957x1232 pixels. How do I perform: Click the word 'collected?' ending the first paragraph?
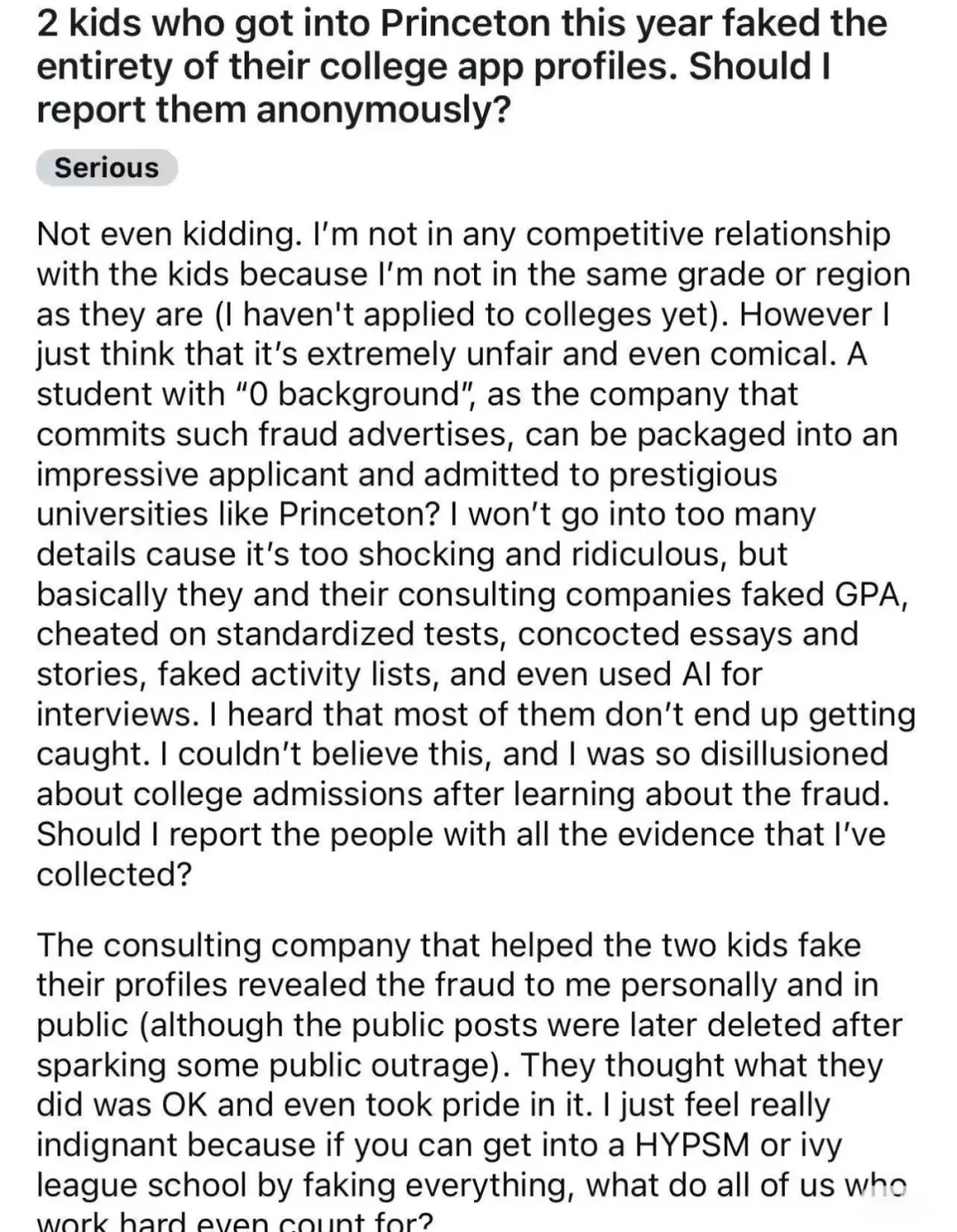click(x=114, y=874)
